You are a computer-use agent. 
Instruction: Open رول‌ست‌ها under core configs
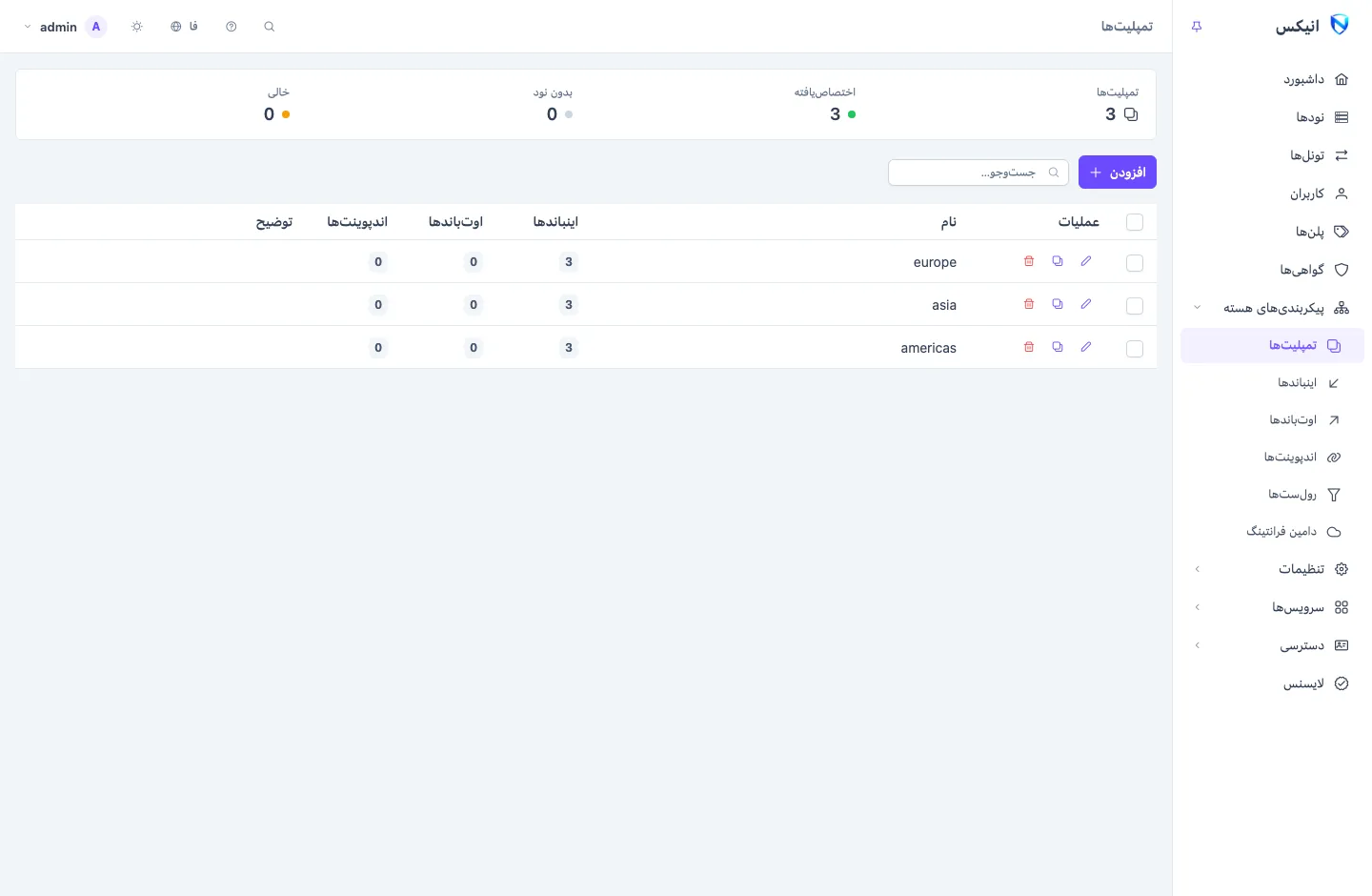click(1272, 495)
